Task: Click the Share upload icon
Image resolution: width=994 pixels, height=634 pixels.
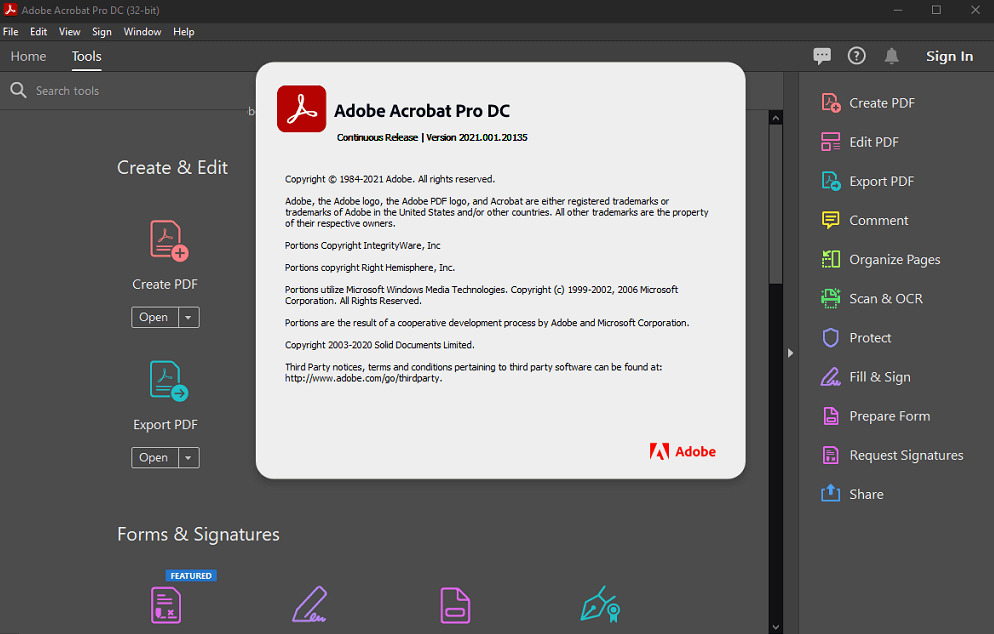Action: pos(830,494)
